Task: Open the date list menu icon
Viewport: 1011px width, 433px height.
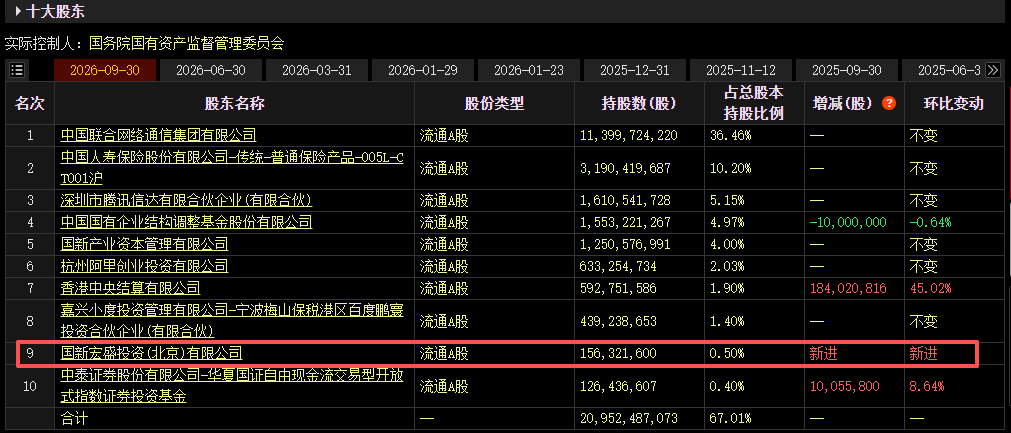Action: 17,70
